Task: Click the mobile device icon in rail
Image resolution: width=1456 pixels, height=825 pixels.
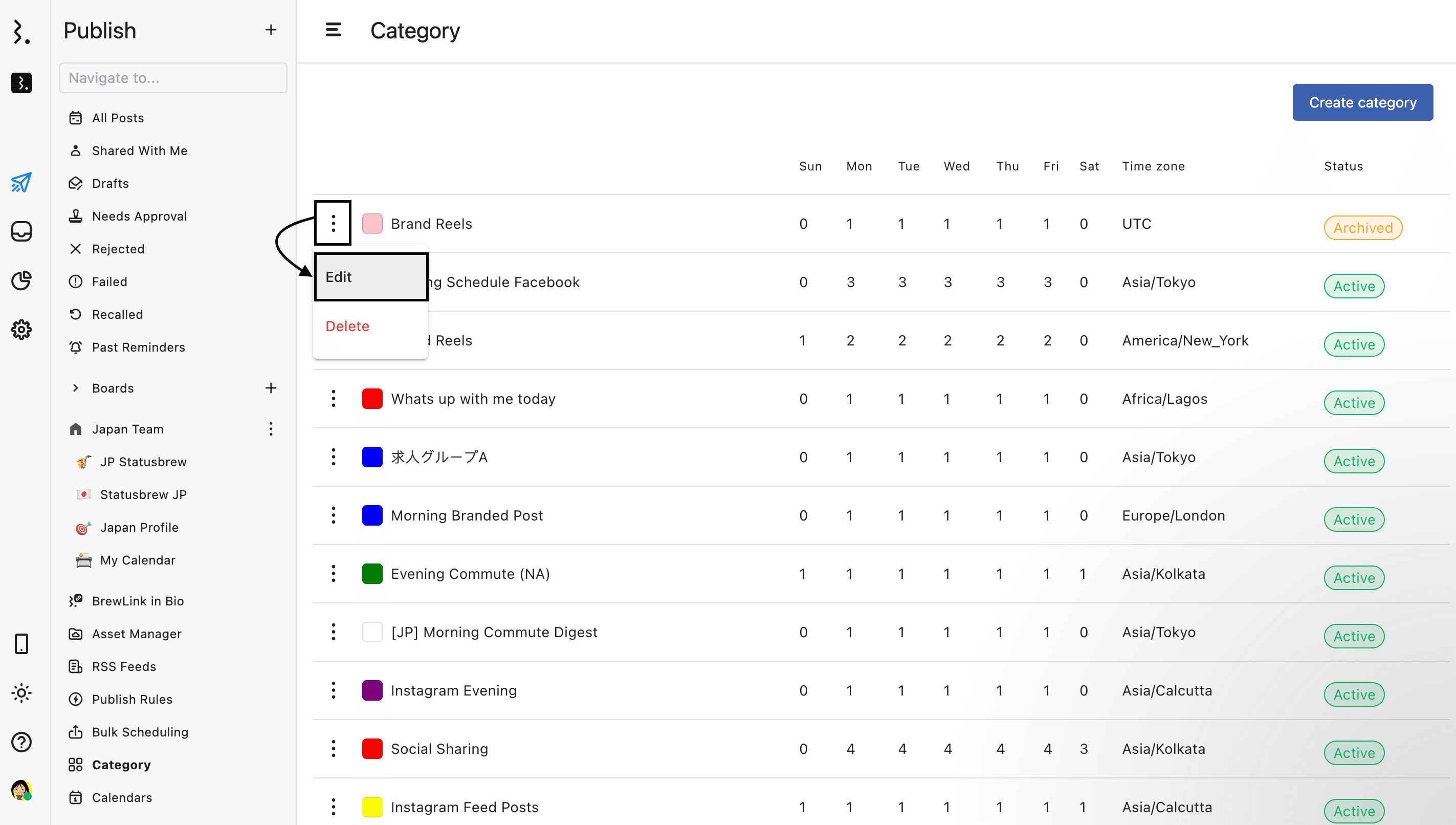Action: click(x=21, y=644)
